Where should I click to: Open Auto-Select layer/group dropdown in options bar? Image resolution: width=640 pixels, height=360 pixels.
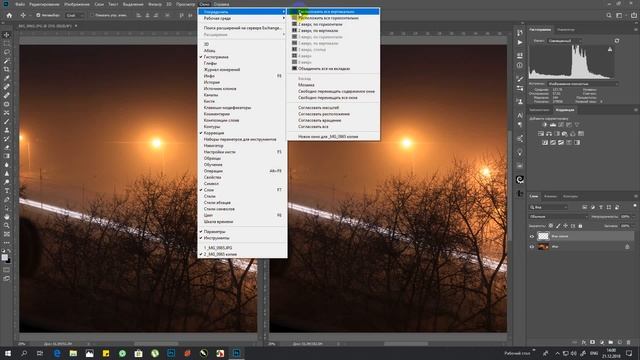point(75,15)
